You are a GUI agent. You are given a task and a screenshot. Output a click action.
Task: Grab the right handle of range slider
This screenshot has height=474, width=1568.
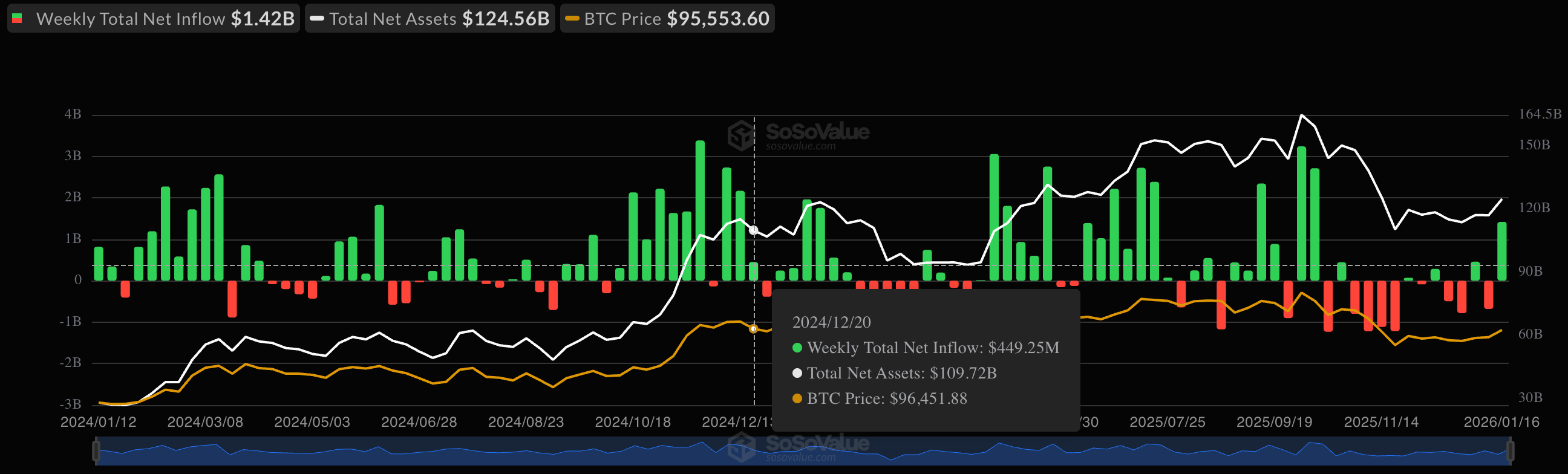coord(1509,451)
